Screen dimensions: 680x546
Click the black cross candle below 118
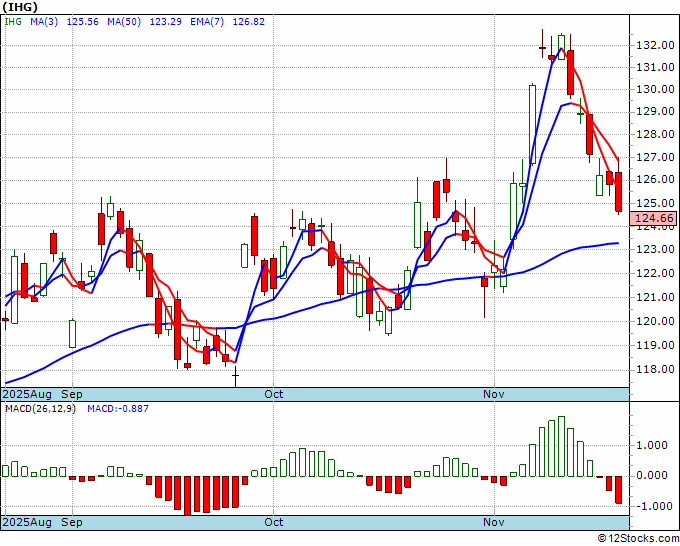tap(235, 376)
